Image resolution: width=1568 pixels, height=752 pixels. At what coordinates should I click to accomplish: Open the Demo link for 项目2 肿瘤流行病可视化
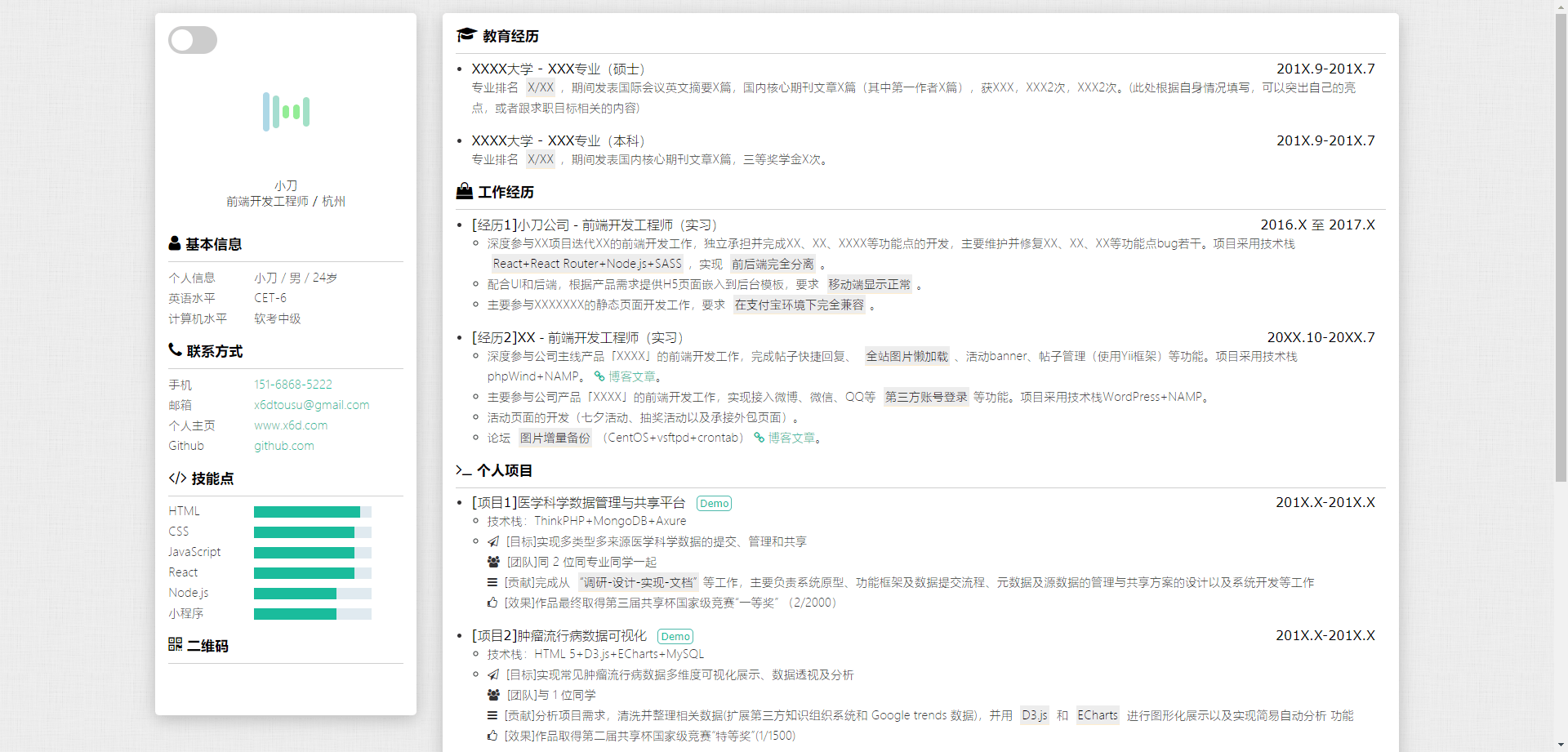click(x=675, y=635)
